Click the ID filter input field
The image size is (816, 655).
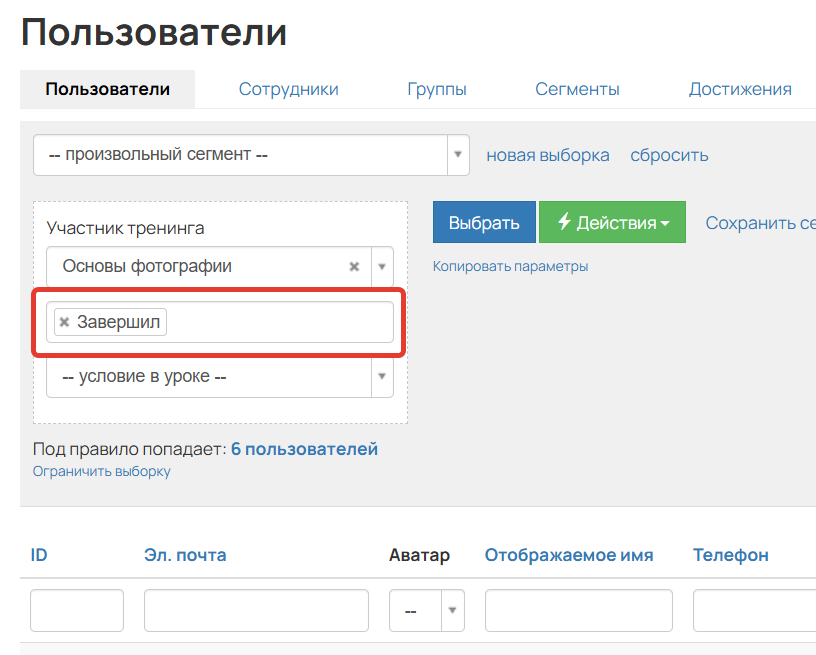tap(76, 610)
